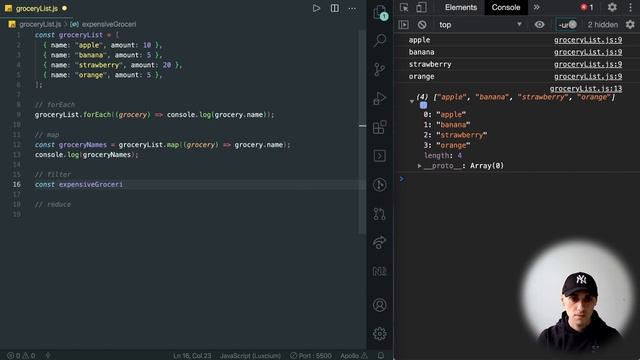Open the DevTools customize kebab menu
The image size is (640, 360).
630,7
